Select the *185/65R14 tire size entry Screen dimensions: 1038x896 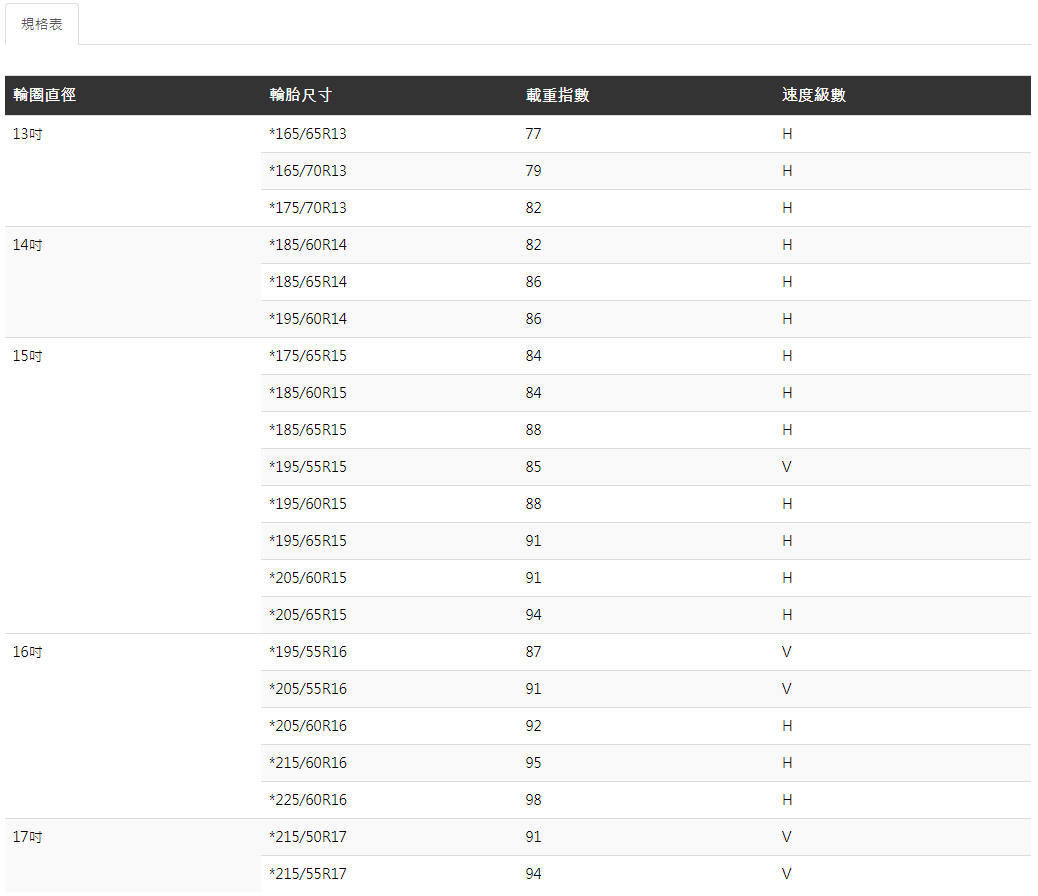click(308, 282)
